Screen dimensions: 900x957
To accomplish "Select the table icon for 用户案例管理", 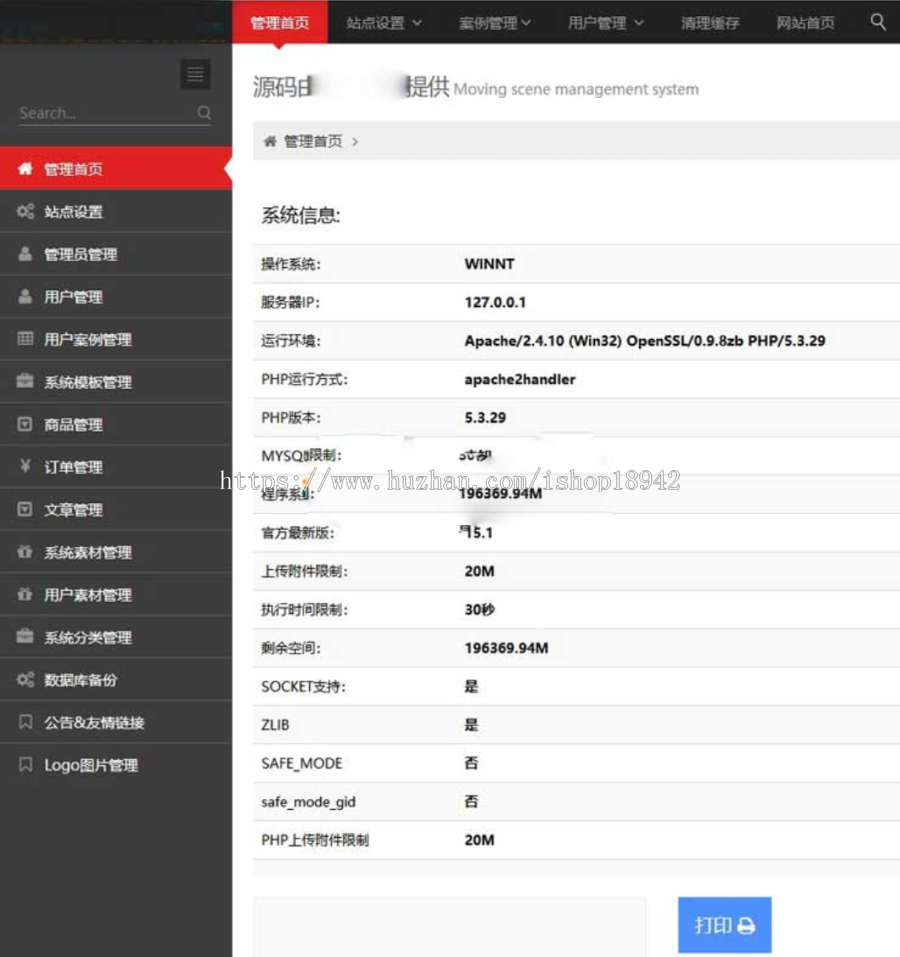I will click(x=25, y=339).
